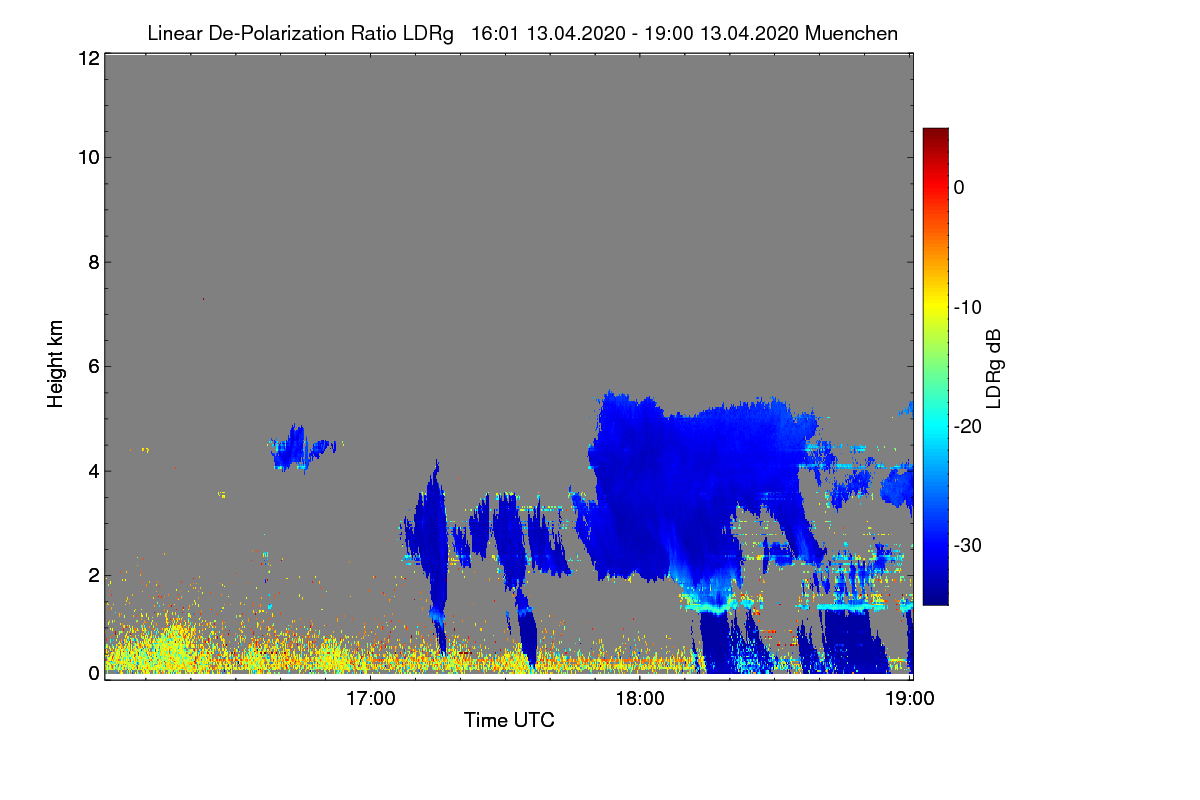Click the plot title 'Linear De-Polarization Ratio LDRg'

[300, 34]
